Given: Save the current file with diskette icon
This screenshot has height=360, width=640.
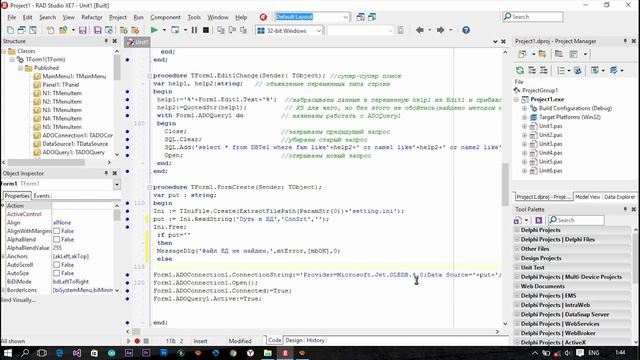Looking at the screenshot, I should [x=83, y=30].
